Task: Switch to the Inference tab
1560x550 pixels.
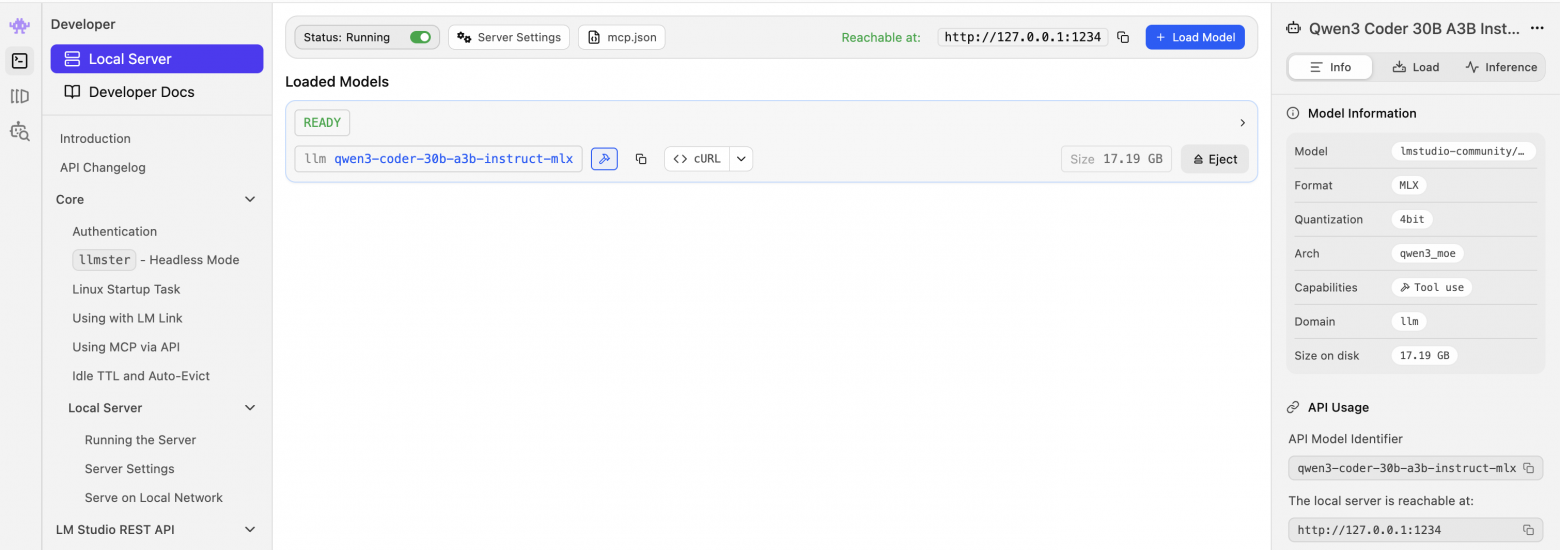Action: (1501, 67)
